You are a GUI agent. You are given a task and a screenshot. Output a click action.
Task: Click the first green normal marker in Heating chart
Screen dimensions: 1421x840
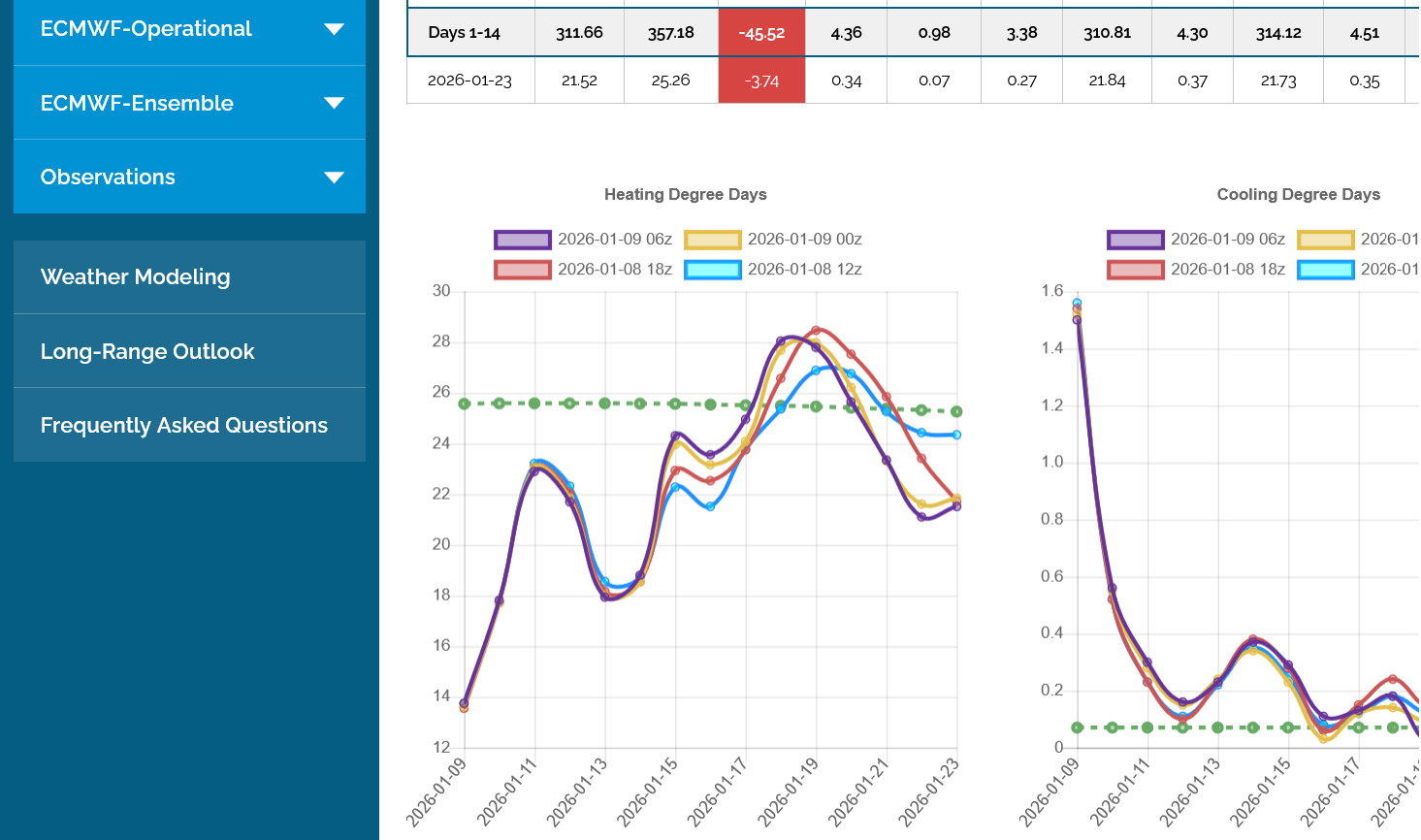465,404
